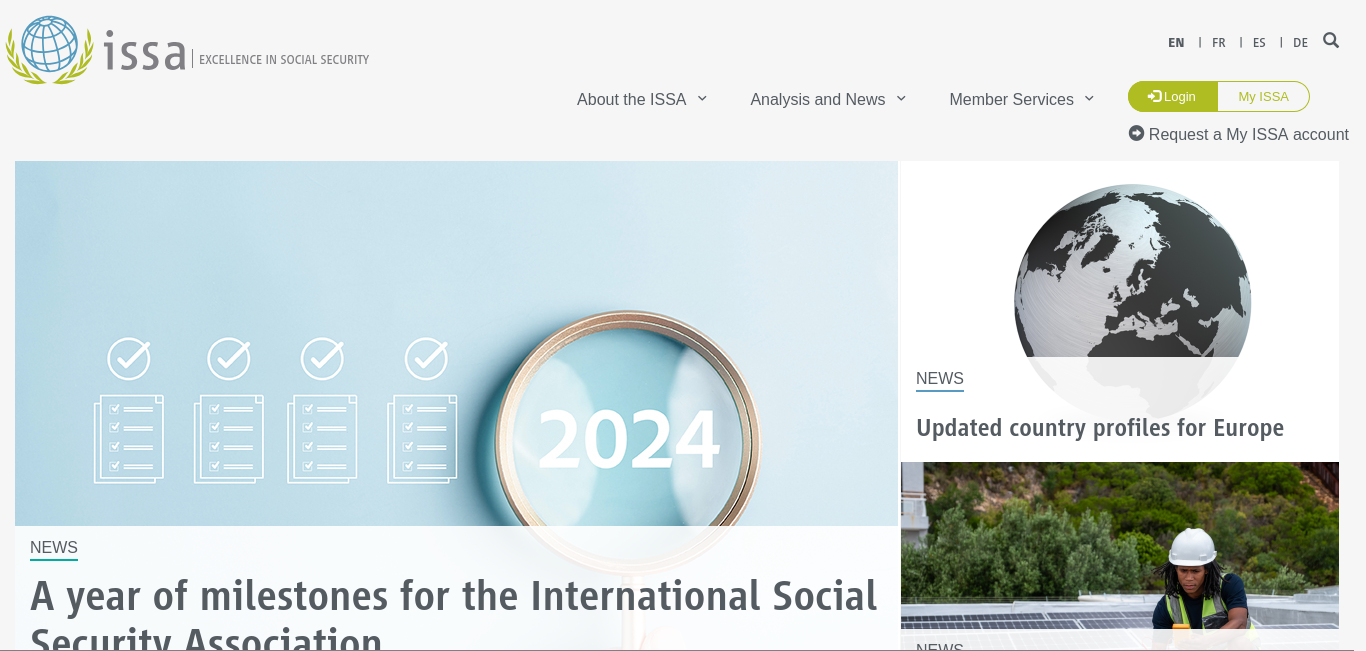Expand the Analysis and News chevron
The height and width of the screenshot is (651, 1366).
[901, 98]
